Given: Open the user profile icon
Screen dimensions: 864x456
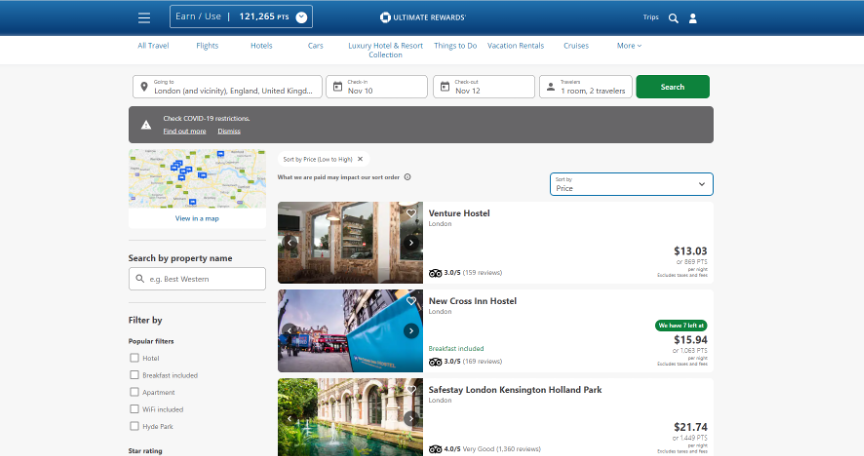Looking at the screenshot, I should point(693,18).
